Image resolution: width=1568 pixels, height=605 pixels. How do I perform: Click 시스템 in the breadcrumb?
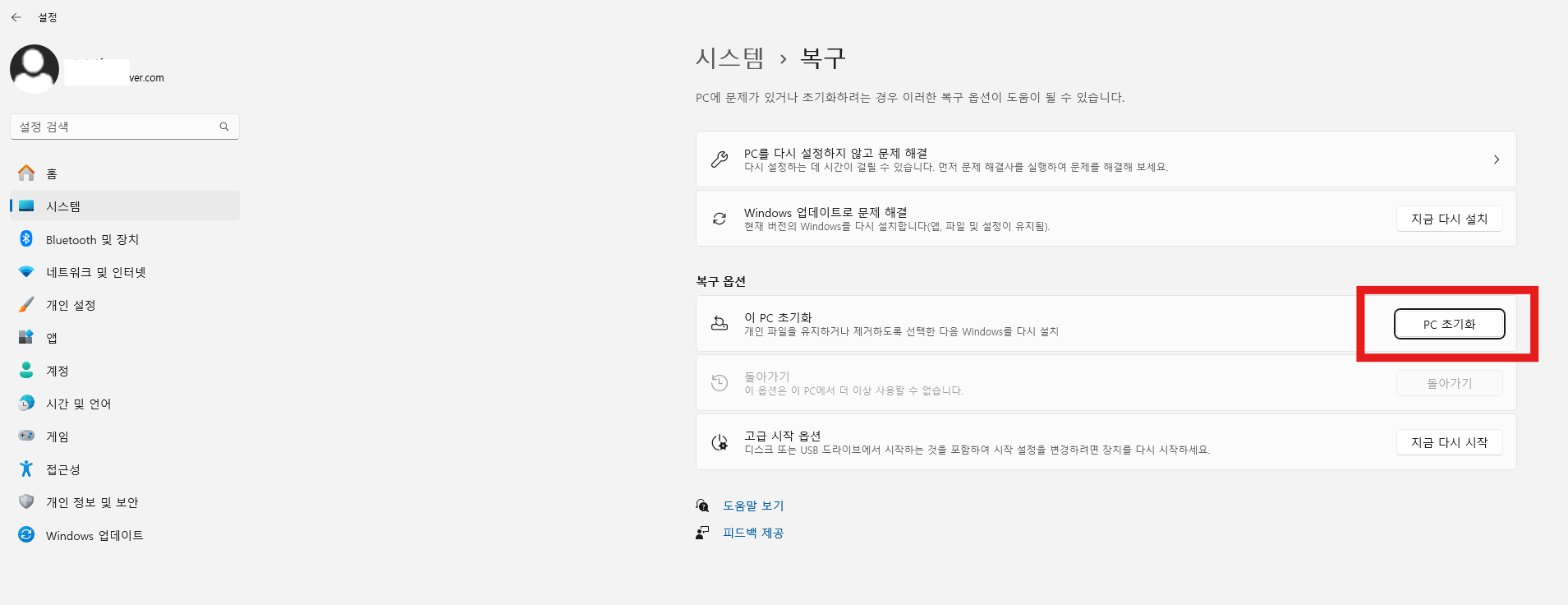point(729,58)
